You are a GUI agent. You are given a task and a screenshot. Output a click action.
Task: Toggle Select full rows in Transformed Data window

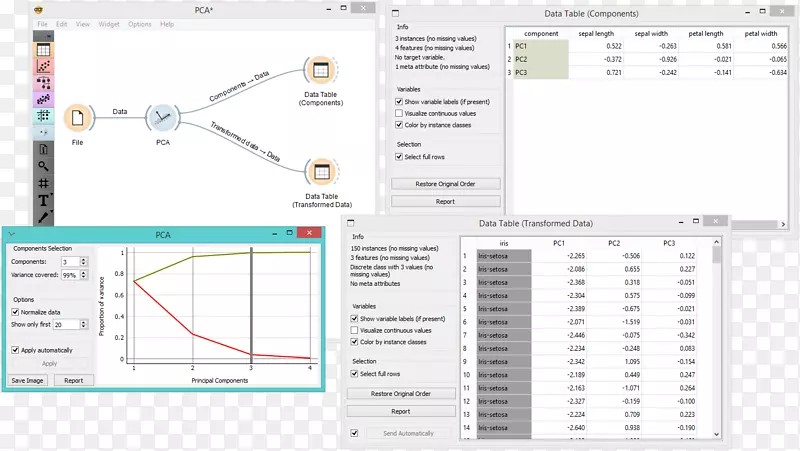[x=354, y=373]
